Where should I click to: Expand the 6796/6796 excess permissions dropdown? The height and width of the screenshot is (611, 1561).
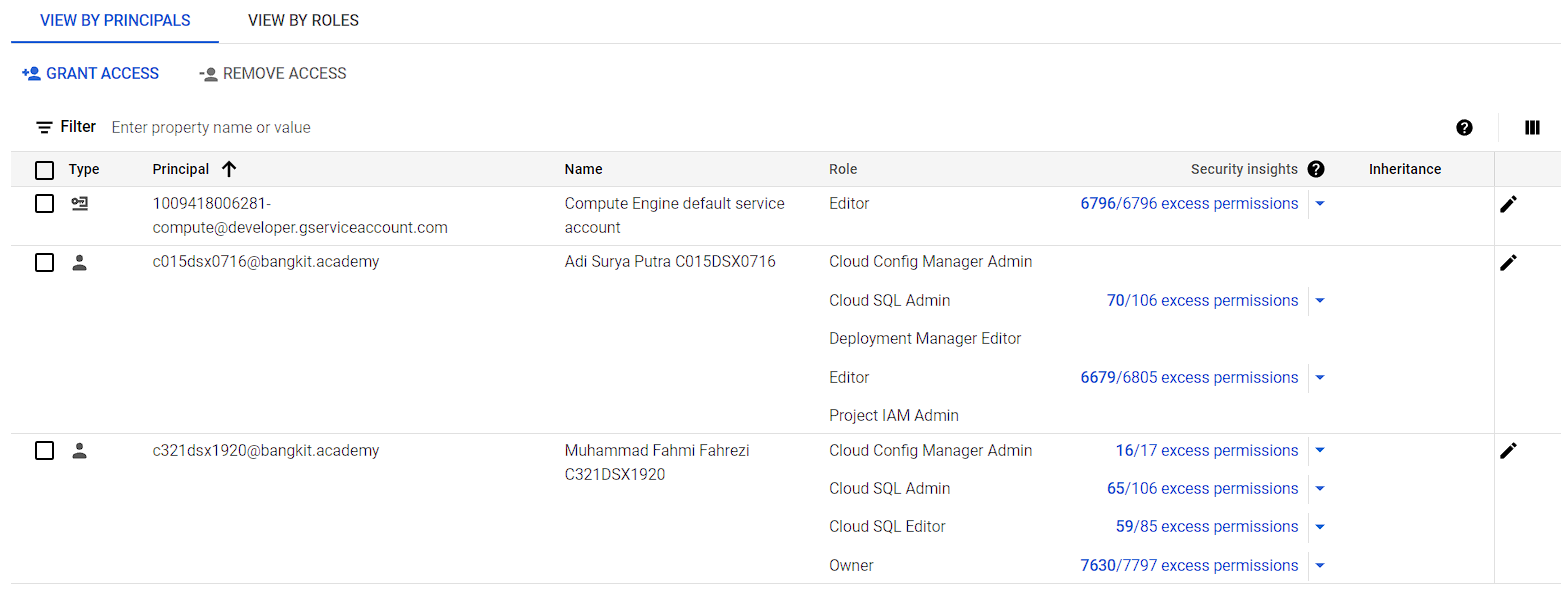[x=1320, y=204]
